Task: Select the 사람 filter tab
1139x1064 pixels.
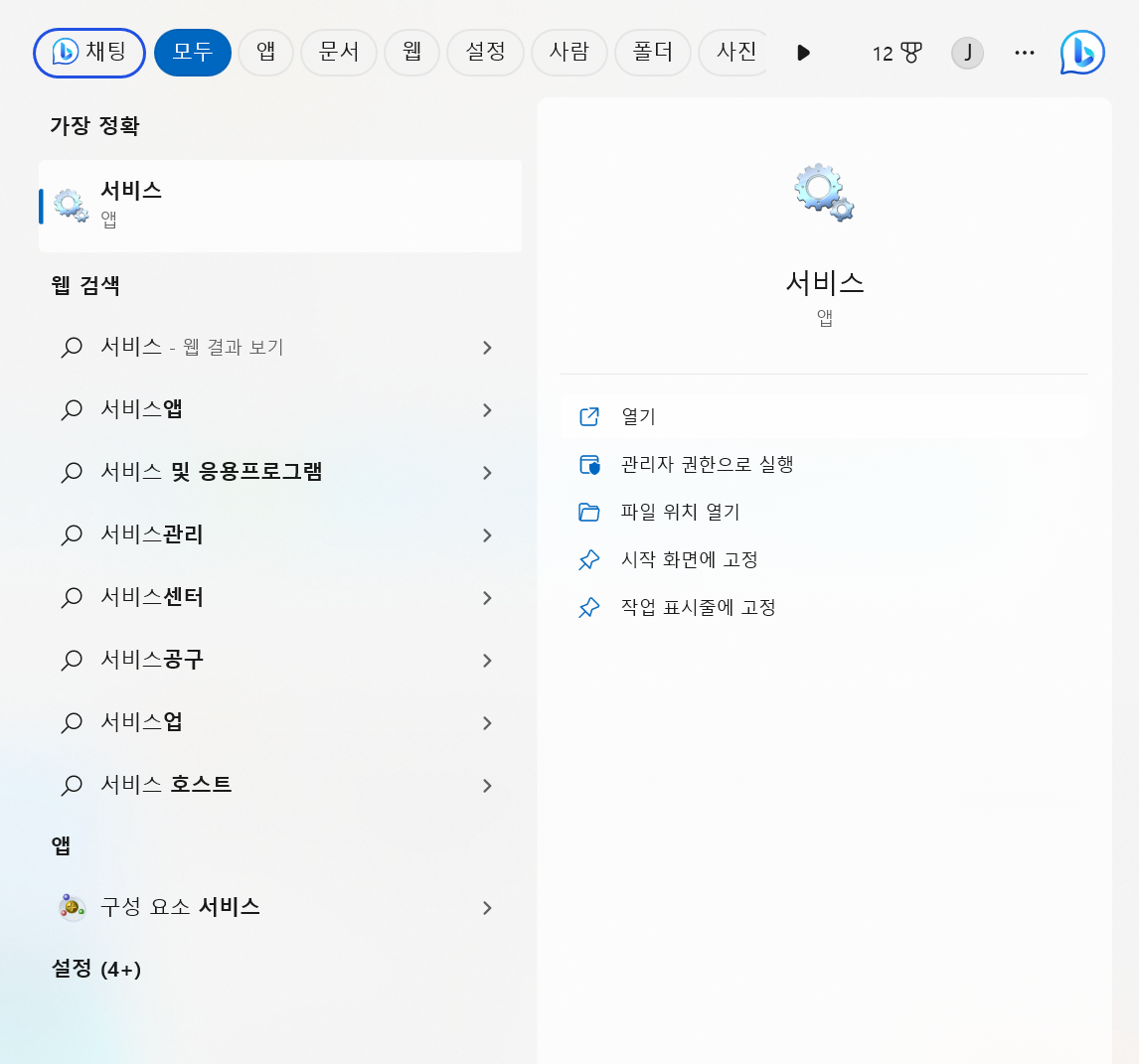Action: click(x=569, y=53)
